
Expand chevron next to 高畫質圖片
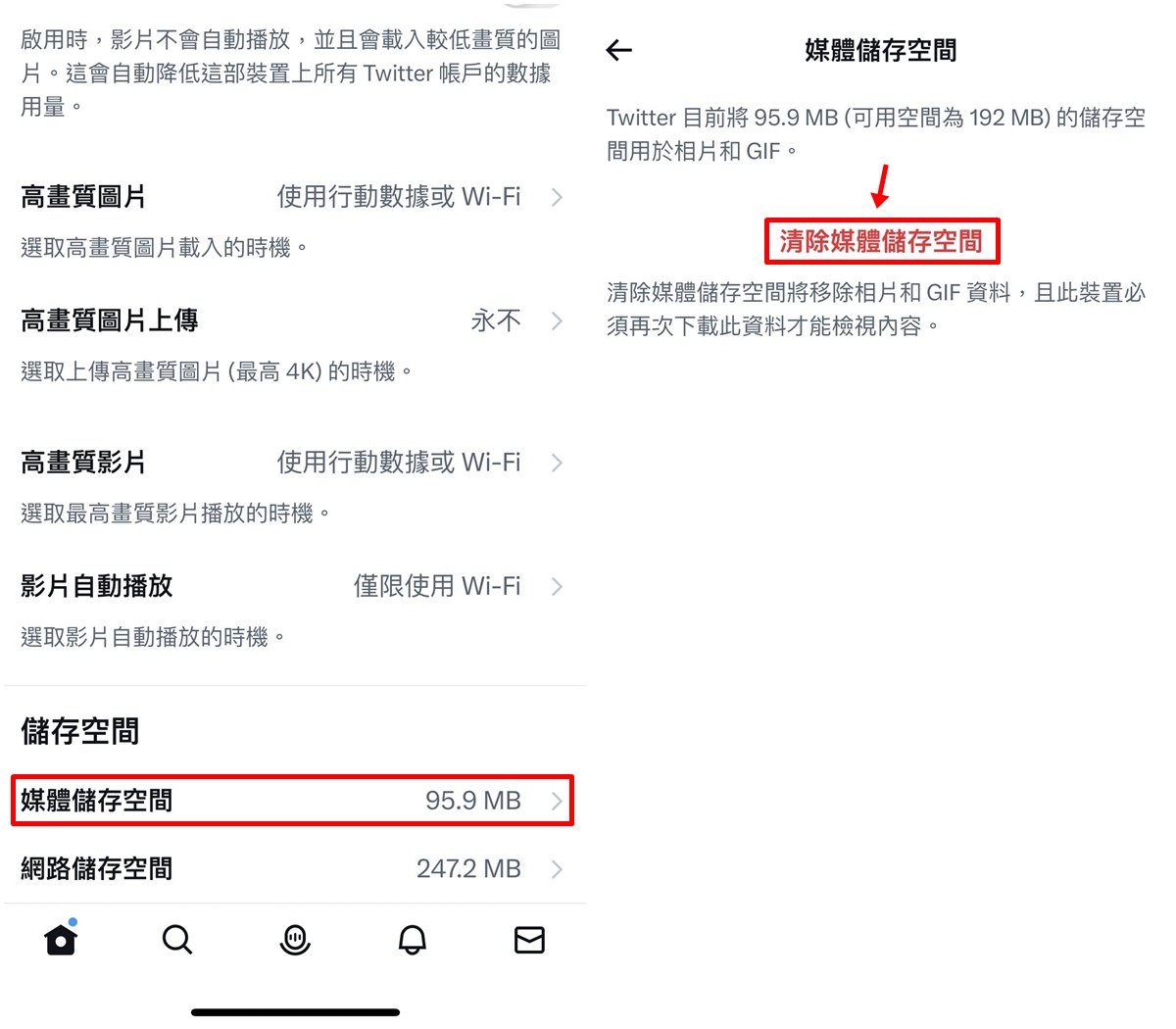click(x=557, y=197)
